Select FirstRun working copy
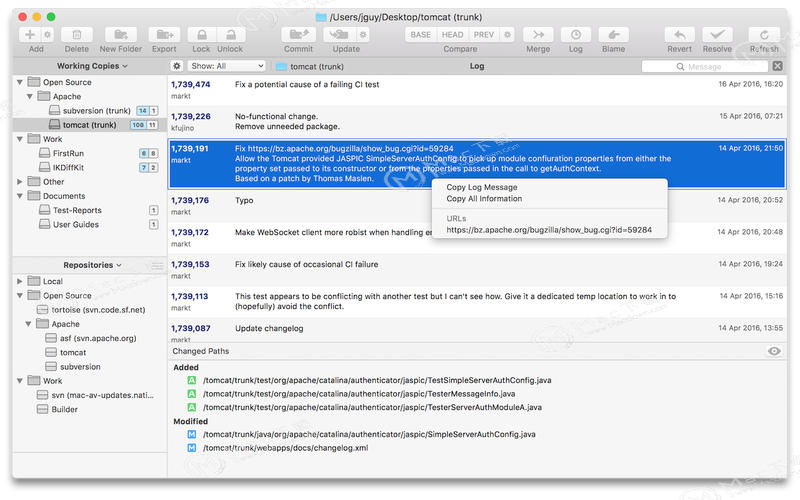Screen dimensions: 800x500 (x=90, y=153)
